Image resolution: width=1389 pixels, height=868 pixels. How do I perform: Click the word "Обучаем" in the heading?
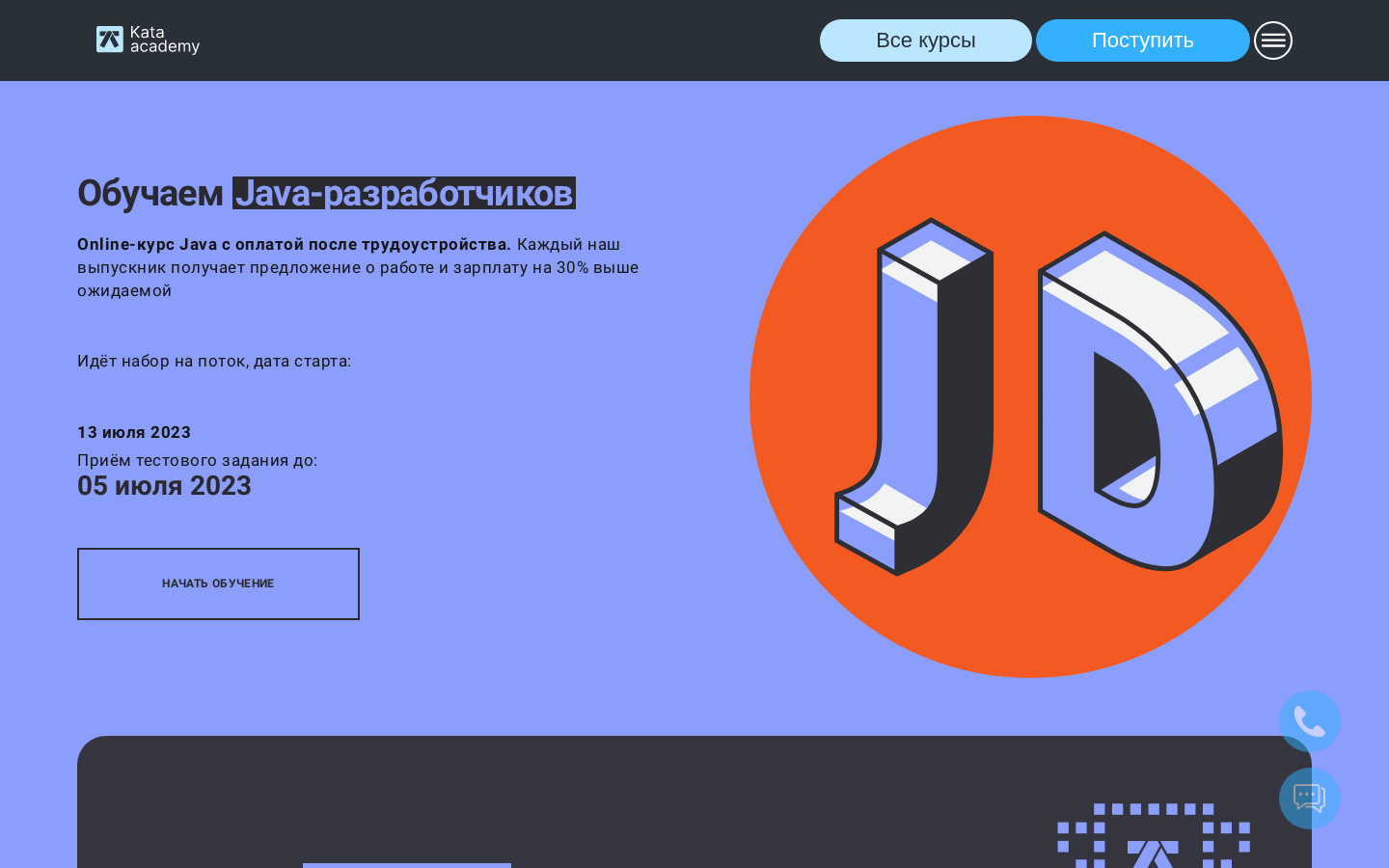pyautogui.click(x=150, y=193)
